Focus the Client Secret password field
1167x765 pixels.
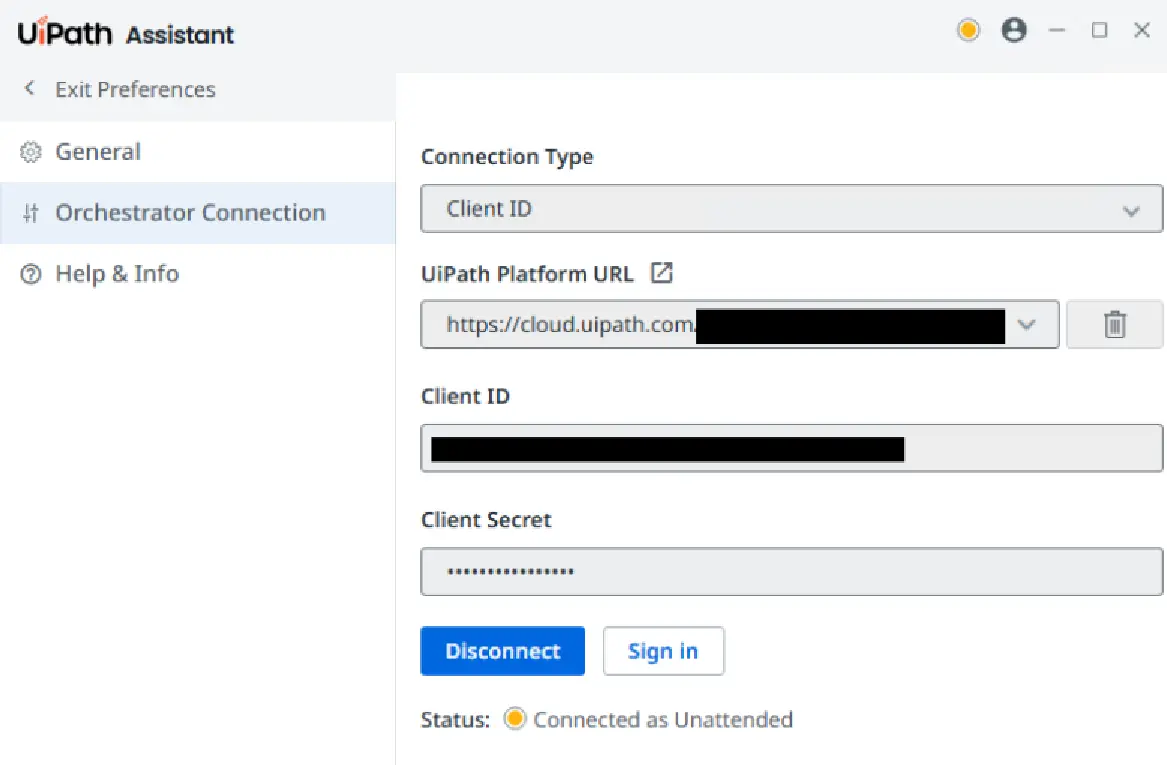point(791,572)
